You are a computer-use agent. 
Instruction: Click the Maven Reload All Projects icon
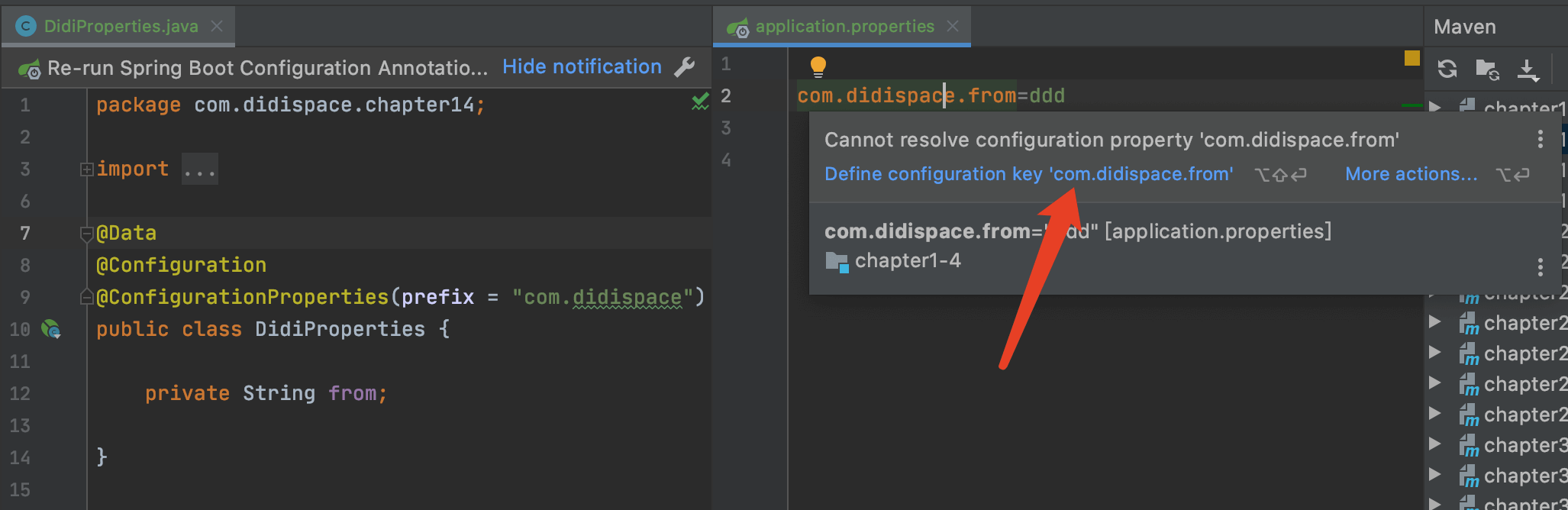click(x=1447, y=69)
